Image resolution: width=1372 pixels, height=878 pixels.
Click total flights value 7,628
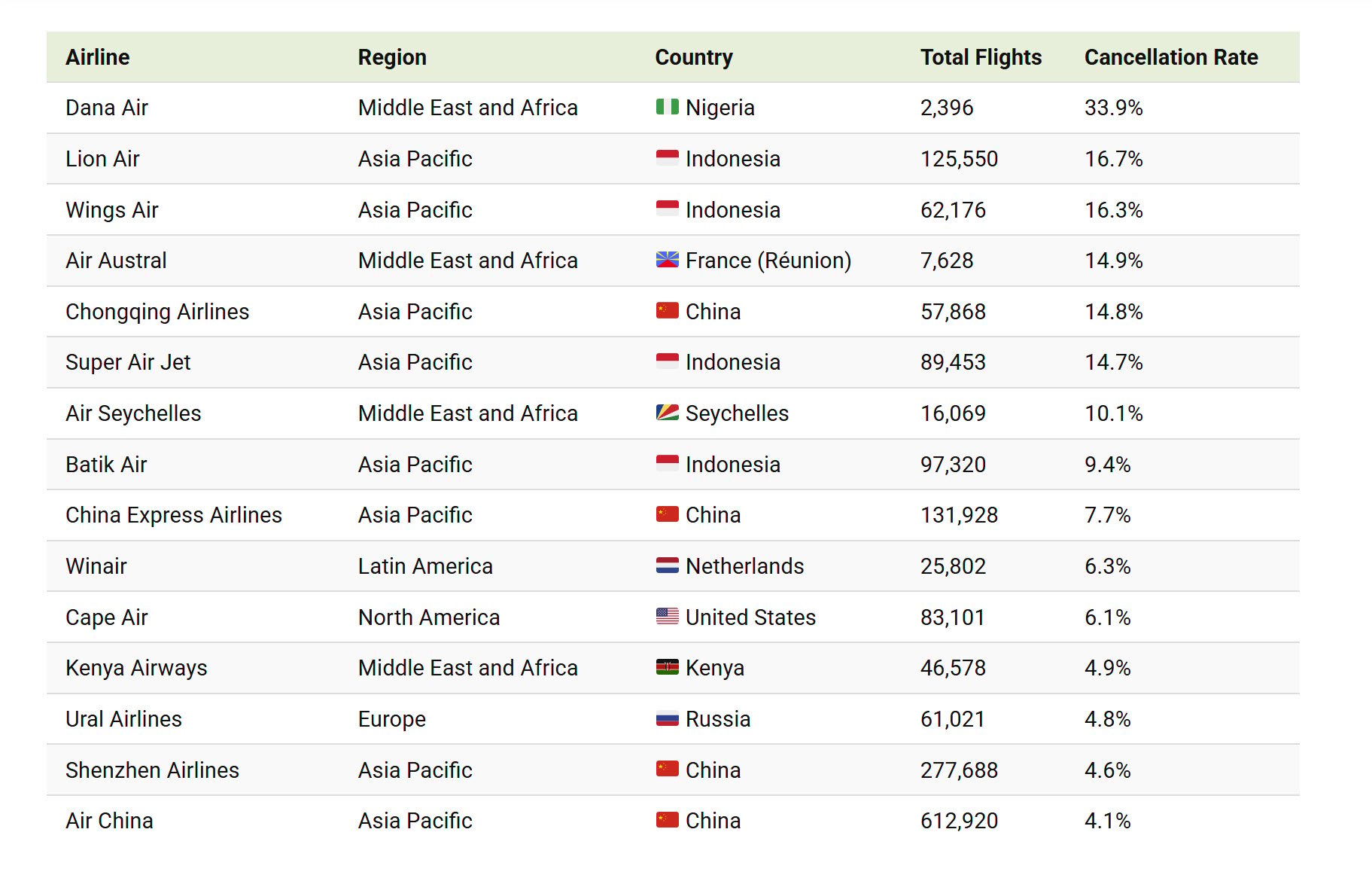coord(947,261)
